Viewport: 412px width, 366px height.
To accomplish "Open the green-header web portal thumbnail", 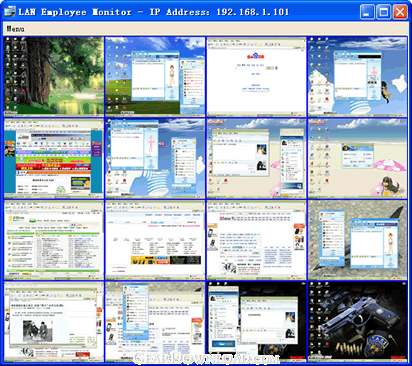I will point(54,240).
